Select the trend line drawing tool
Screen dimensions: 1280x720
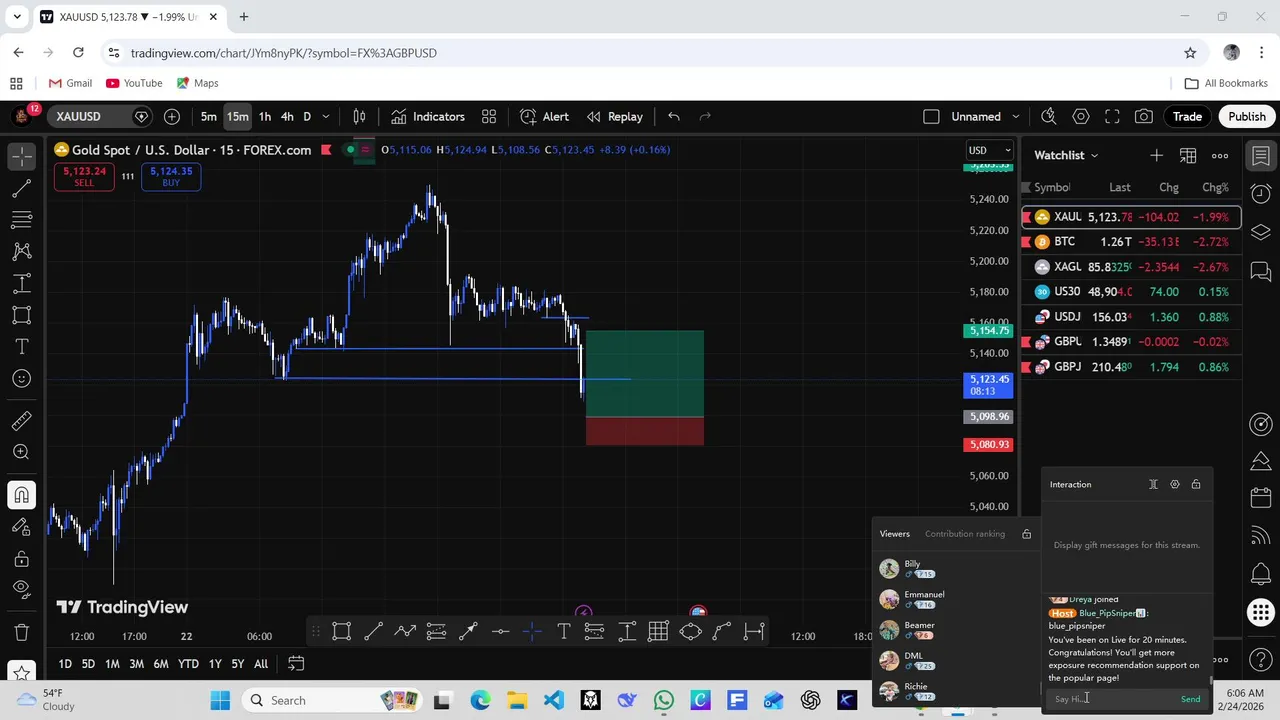tap(21, 188)
